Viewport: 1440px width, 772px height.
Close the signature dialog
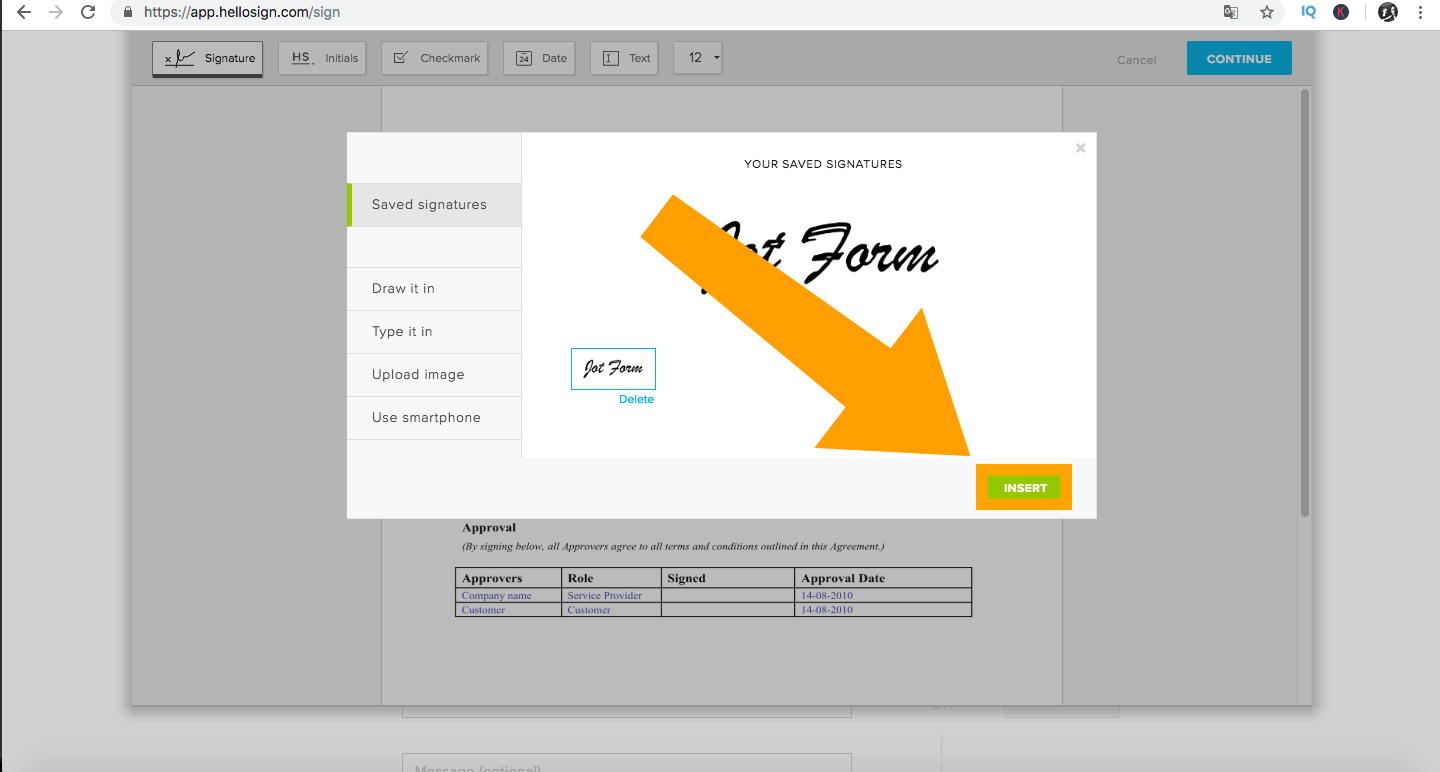1080,148
